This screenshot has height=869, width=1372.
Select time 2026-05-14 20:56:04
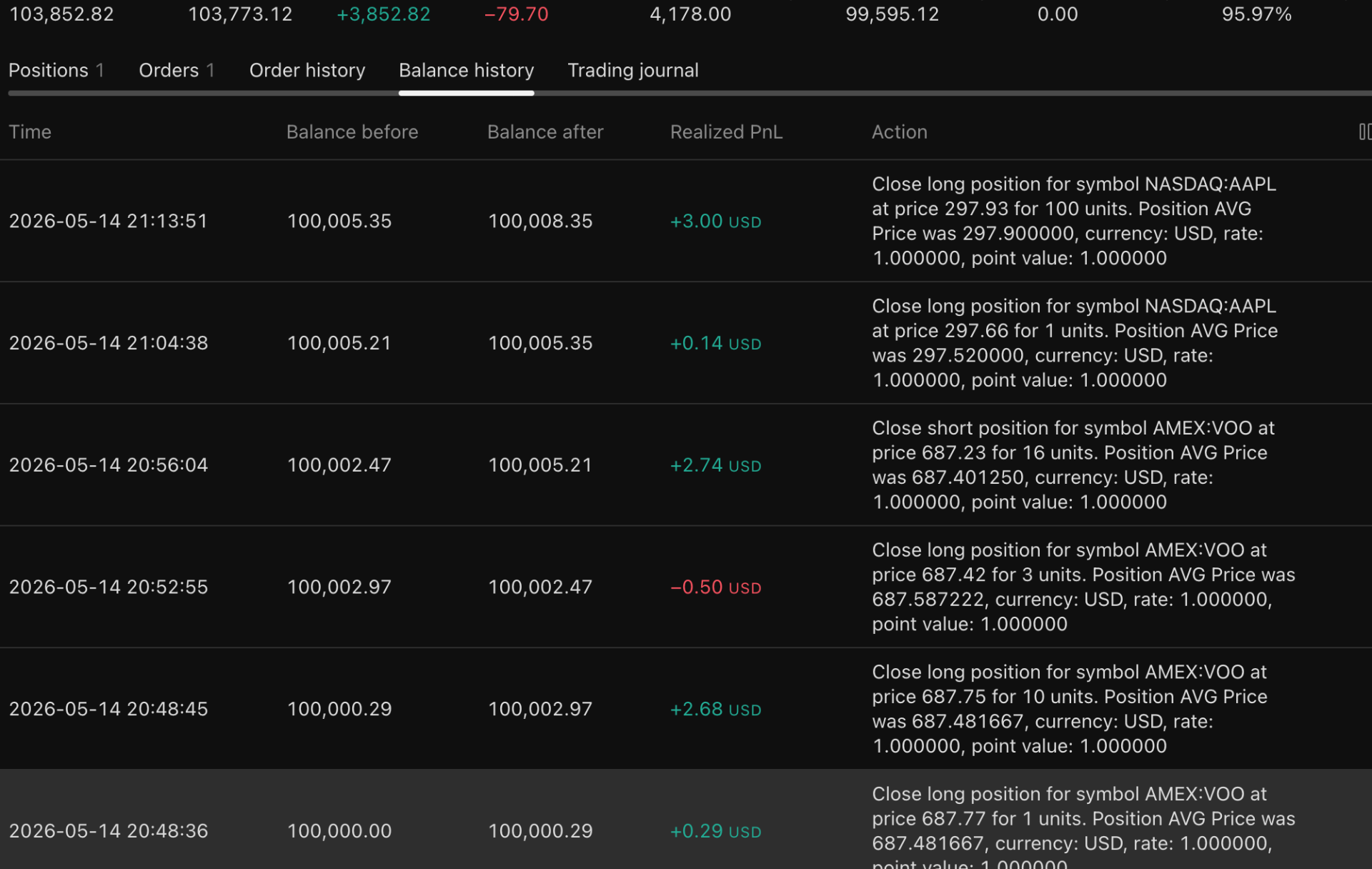[109, 465]
